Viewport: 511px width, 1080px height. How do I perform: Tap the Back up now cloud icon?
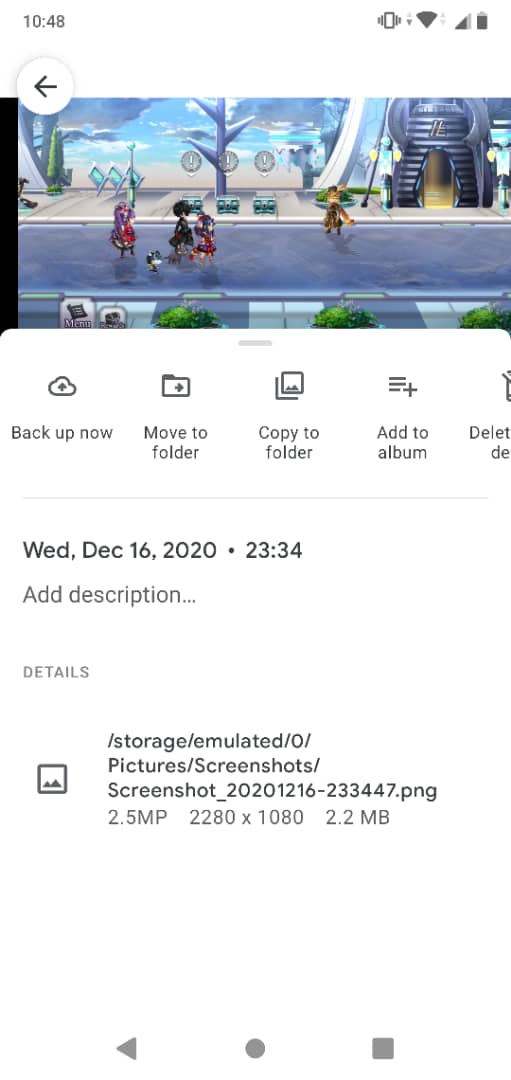(62, 386)
